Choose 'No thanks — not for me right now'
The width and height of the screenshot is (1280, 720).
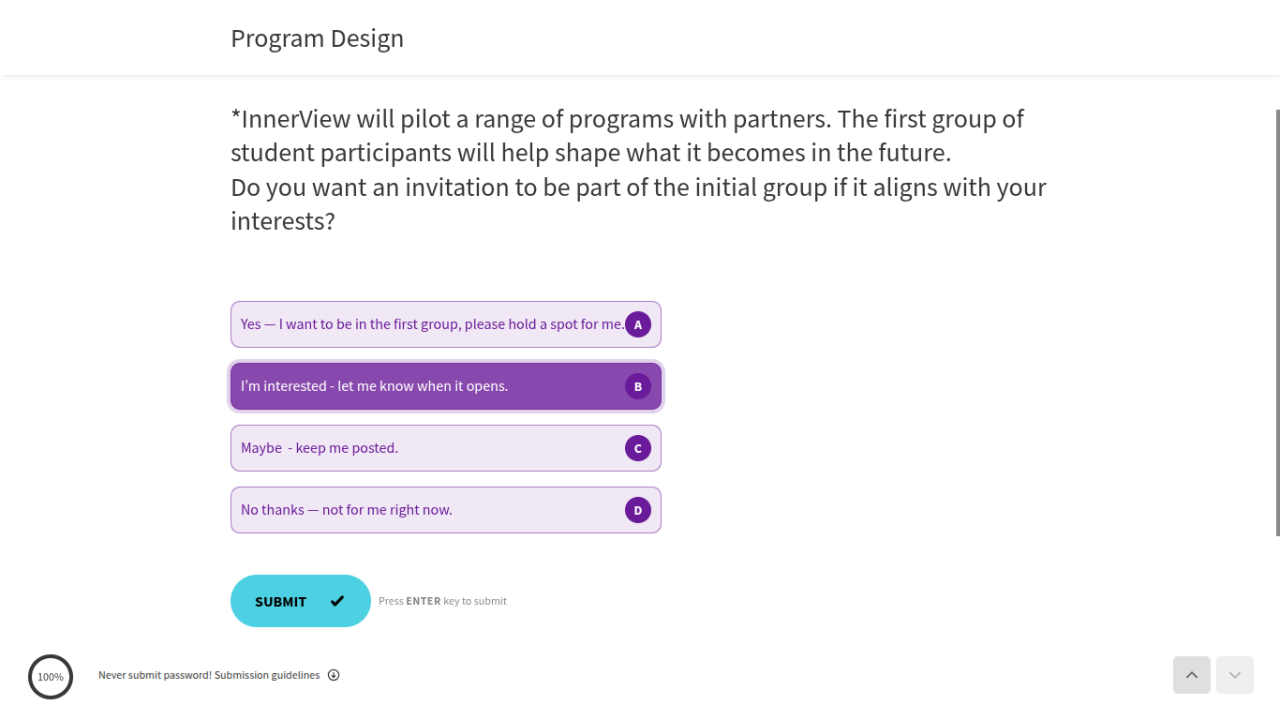click(446, 510)
